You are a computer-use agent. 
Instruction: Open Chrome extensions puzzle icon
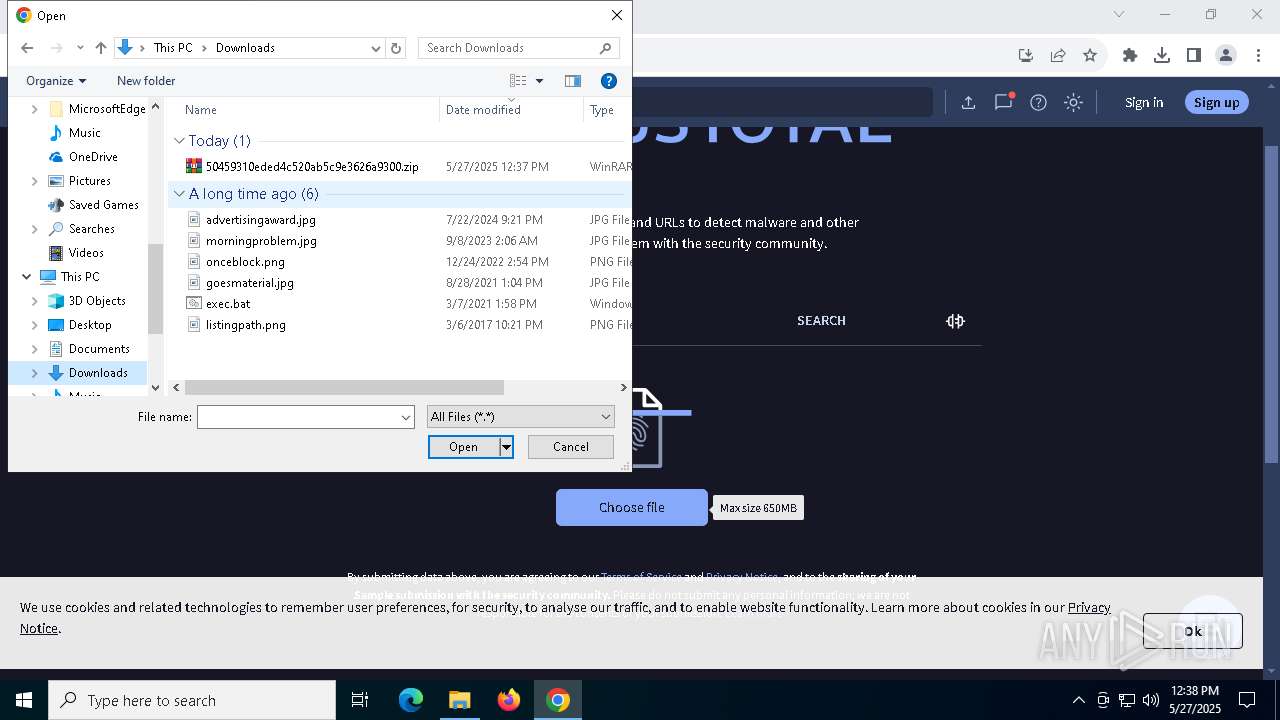coord(1130,55)
